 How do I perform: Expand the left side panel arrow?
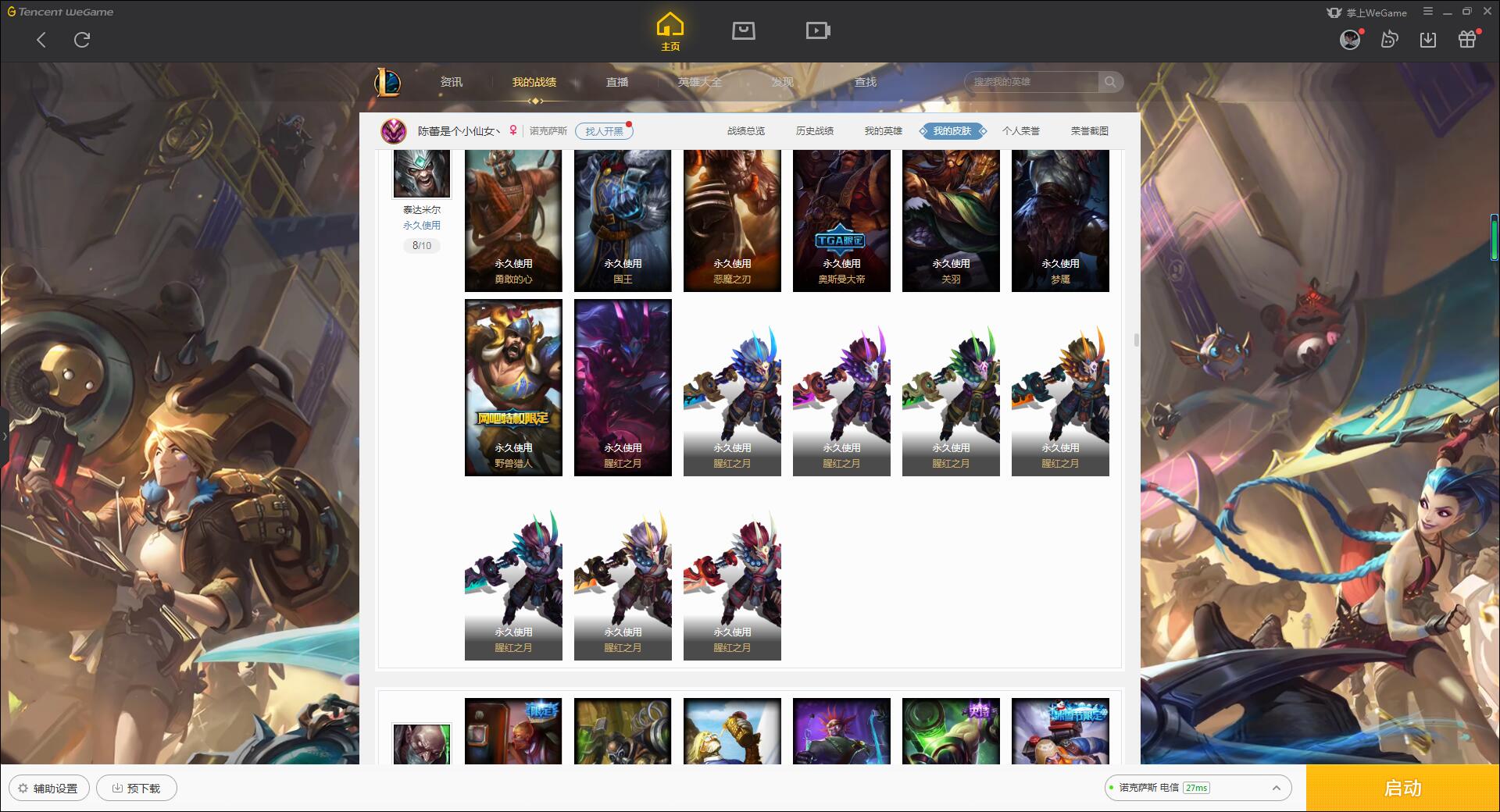click(x=4, y=436)
